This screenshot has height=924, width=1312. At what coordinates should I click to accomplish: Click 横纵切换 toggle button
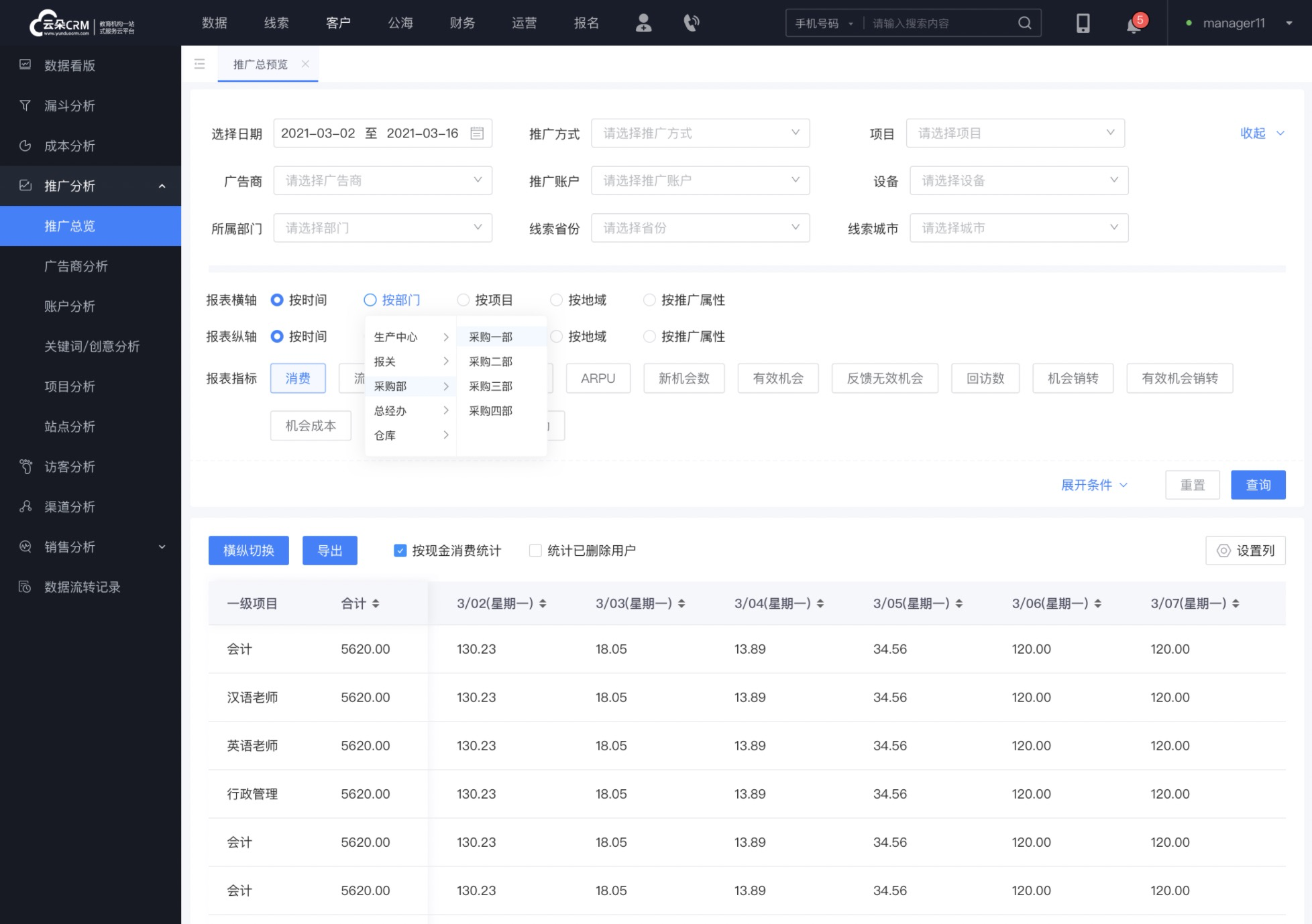tap(248, 551)
